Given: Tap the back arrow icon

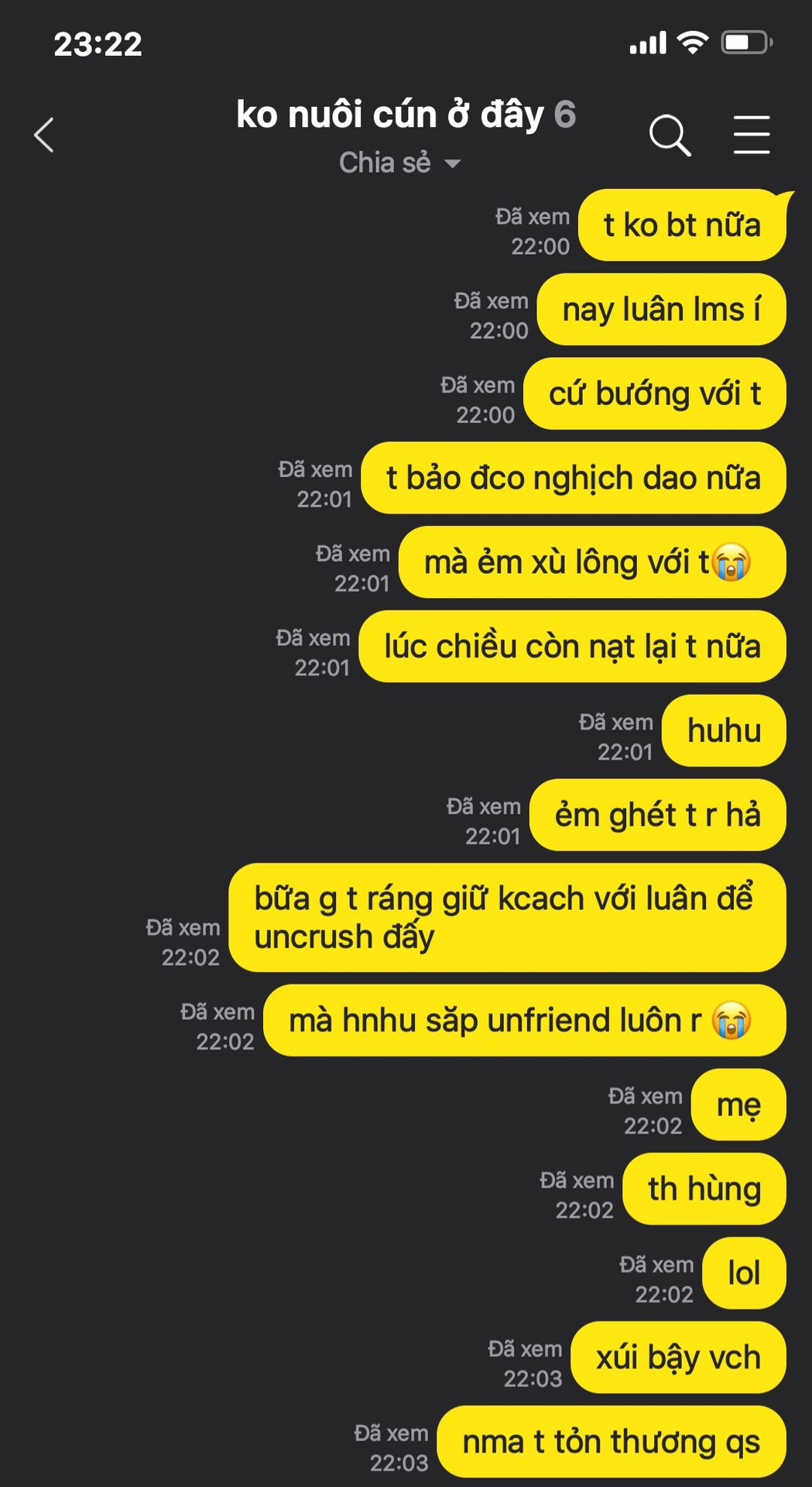Looking at the screenshot, I should point(44,135).
